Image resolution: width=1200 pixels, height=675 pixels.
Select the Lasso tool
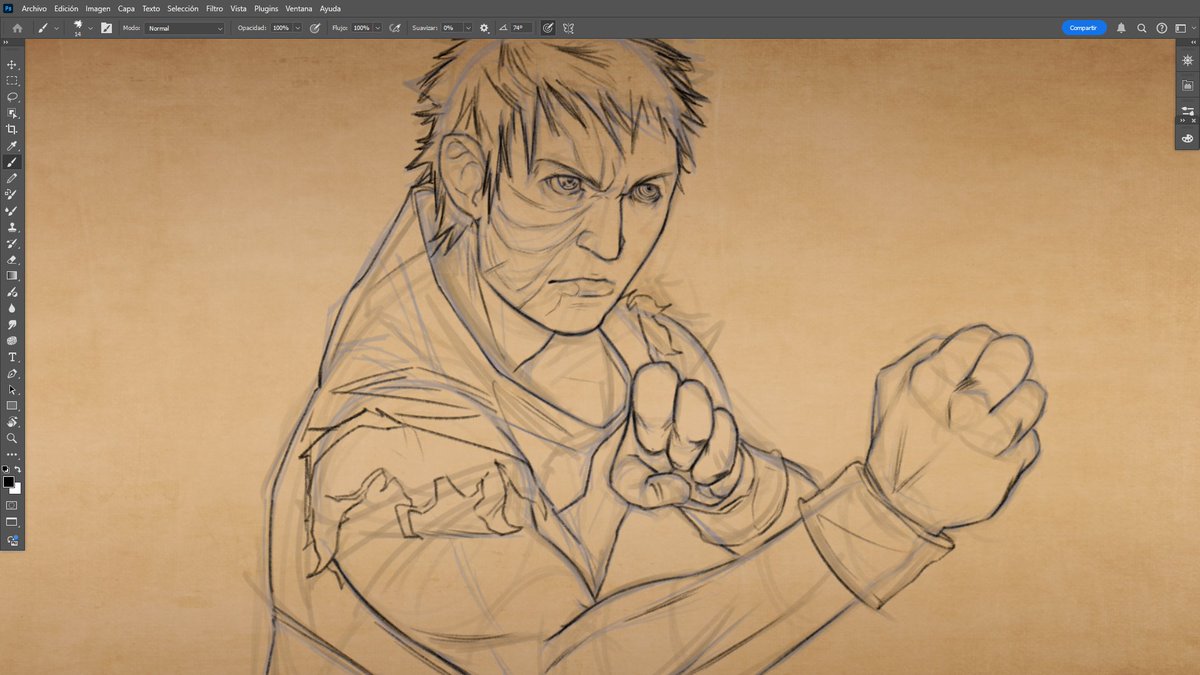coord(12,97)
